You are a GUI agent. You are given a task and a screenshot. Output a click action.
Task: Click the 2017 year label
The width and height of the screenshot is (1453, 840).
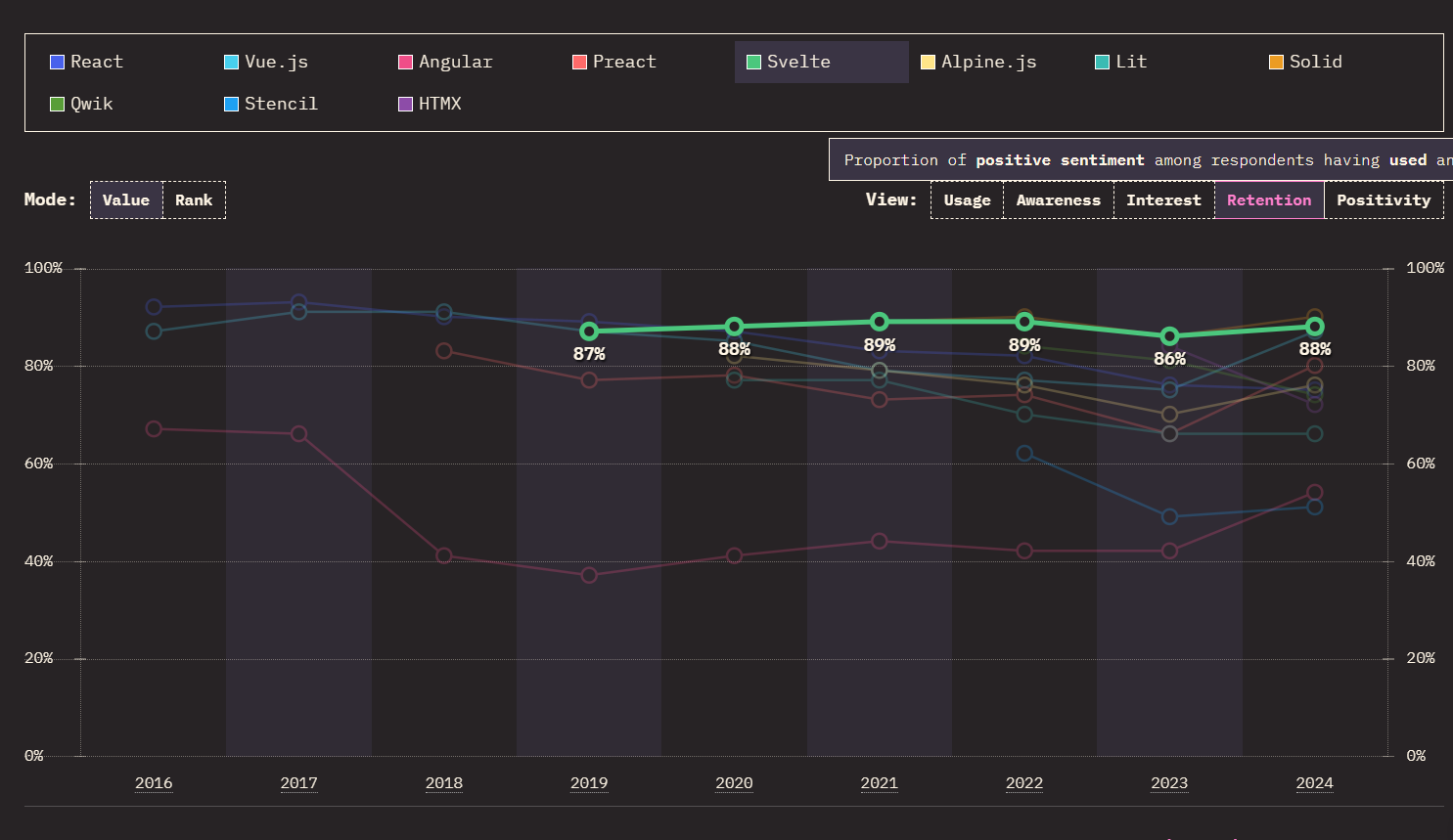(x=298, y=783)
